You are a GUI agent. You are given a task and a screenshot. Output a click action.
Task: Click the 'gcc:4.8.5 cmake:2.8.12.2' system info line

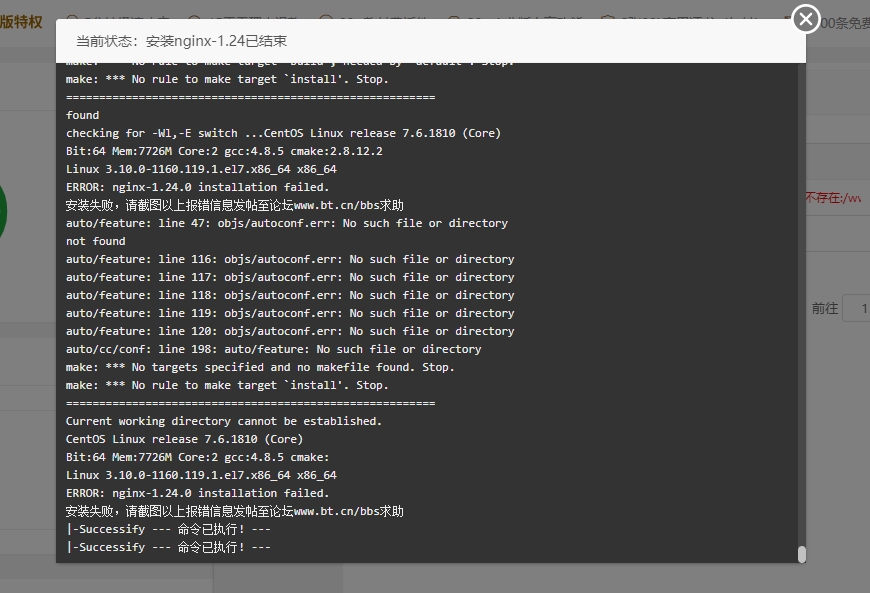224,151
